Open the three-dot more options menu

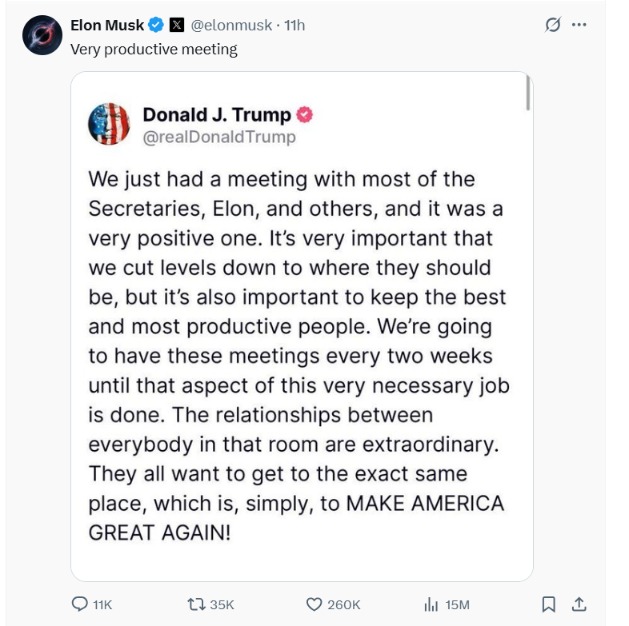(x=579, y=25)
